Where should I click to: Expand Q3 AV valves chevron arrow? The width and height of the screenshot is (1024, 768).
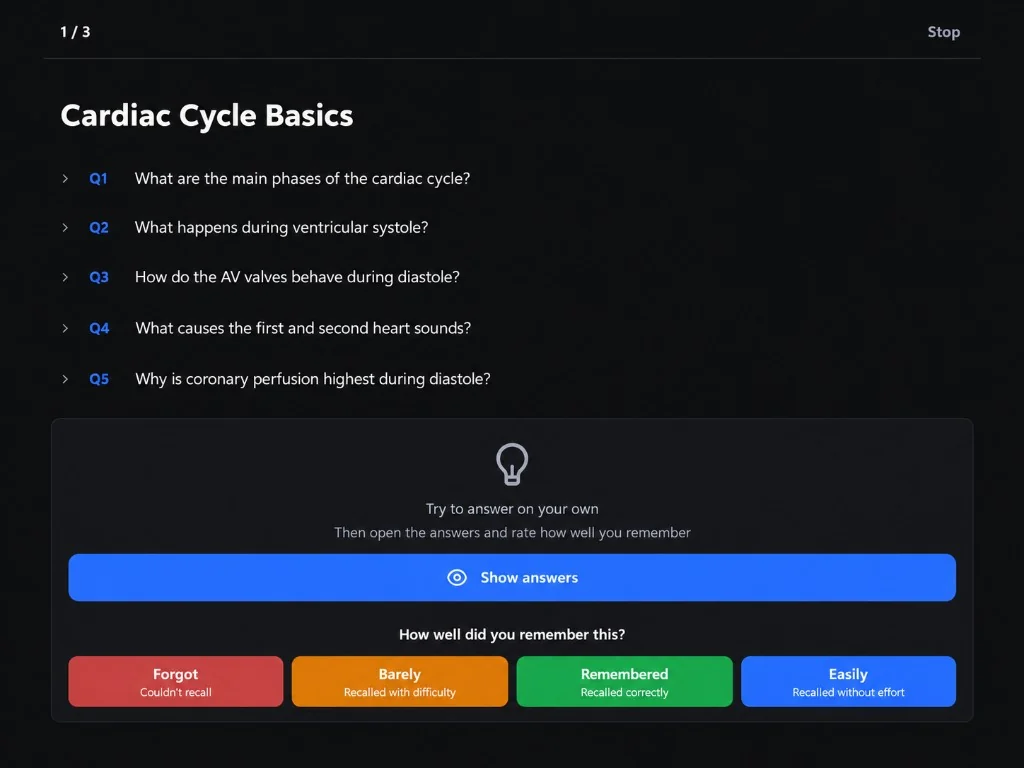(x=65, y=277)
